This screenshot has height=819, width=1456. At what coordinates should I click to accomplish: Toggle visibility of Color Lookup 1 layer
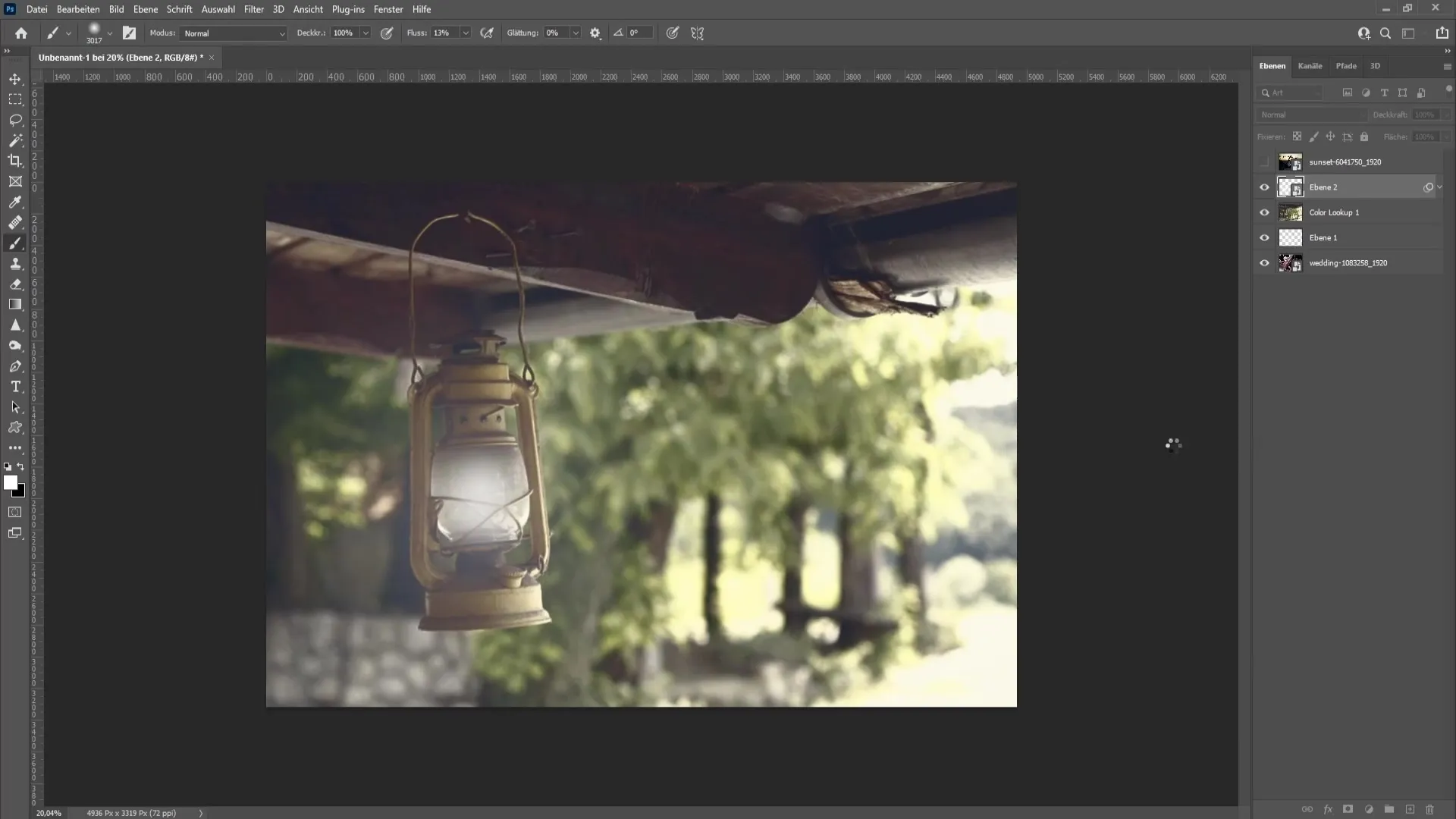coord(1264,212)
